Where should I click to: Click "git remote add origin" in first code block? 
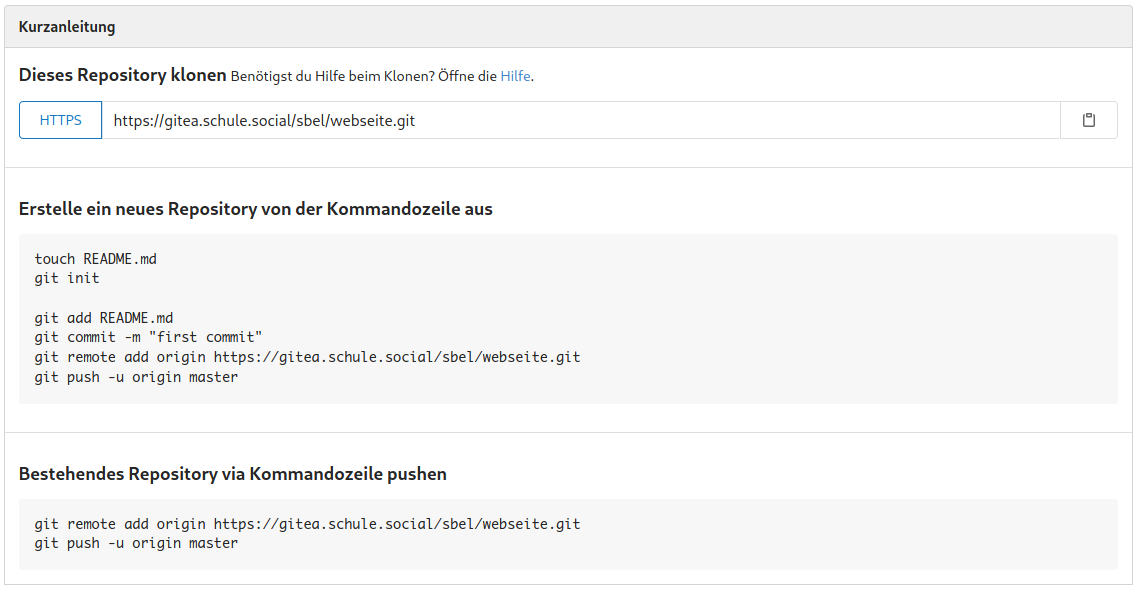click(x=120, y=357)
